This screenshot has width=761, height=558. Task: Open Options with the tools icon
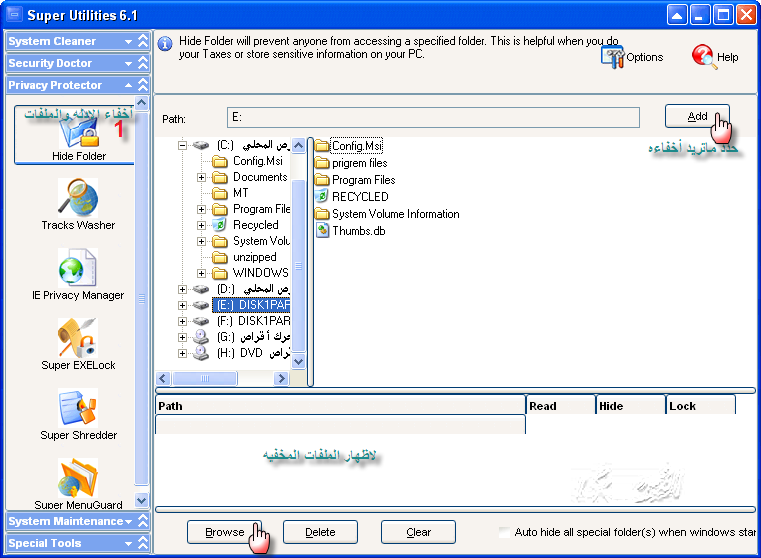tap(632, 57)
